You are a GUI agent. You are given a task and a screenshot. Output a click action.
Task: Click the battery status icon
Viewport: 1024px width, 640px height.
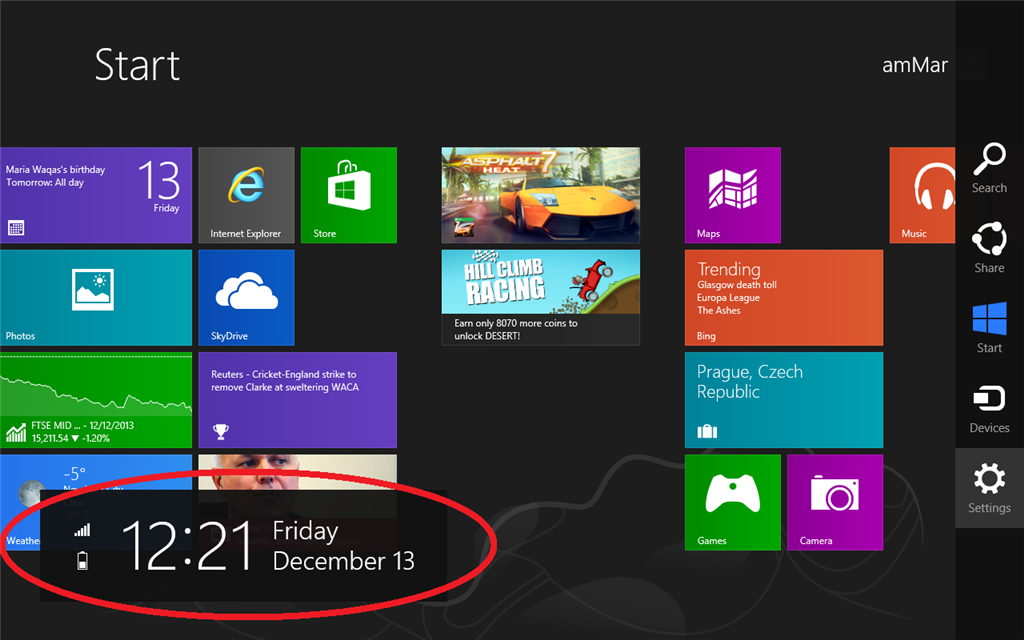[x=82, y=560]
